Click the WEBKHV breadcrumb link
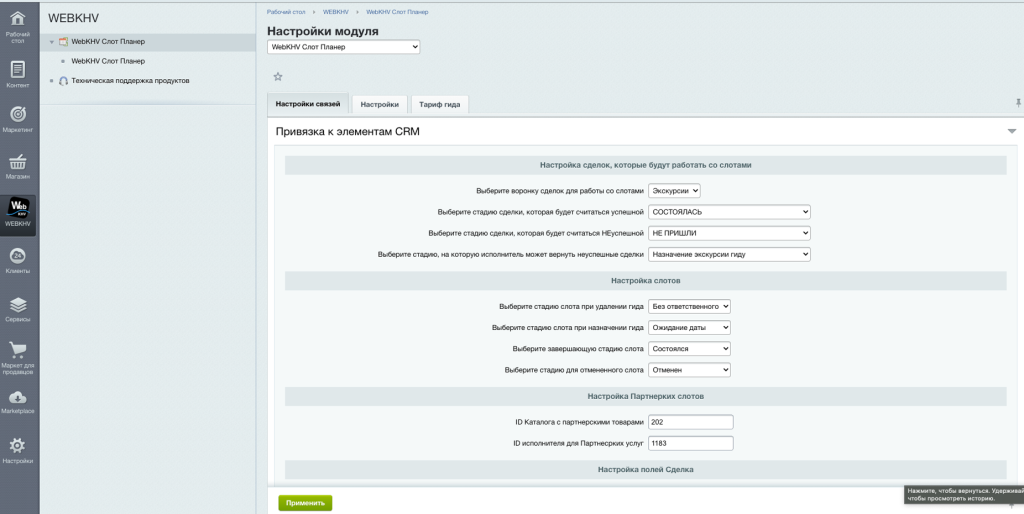Image resolution: width=1024 pixels, height=514 pixels. click(335, 11)
